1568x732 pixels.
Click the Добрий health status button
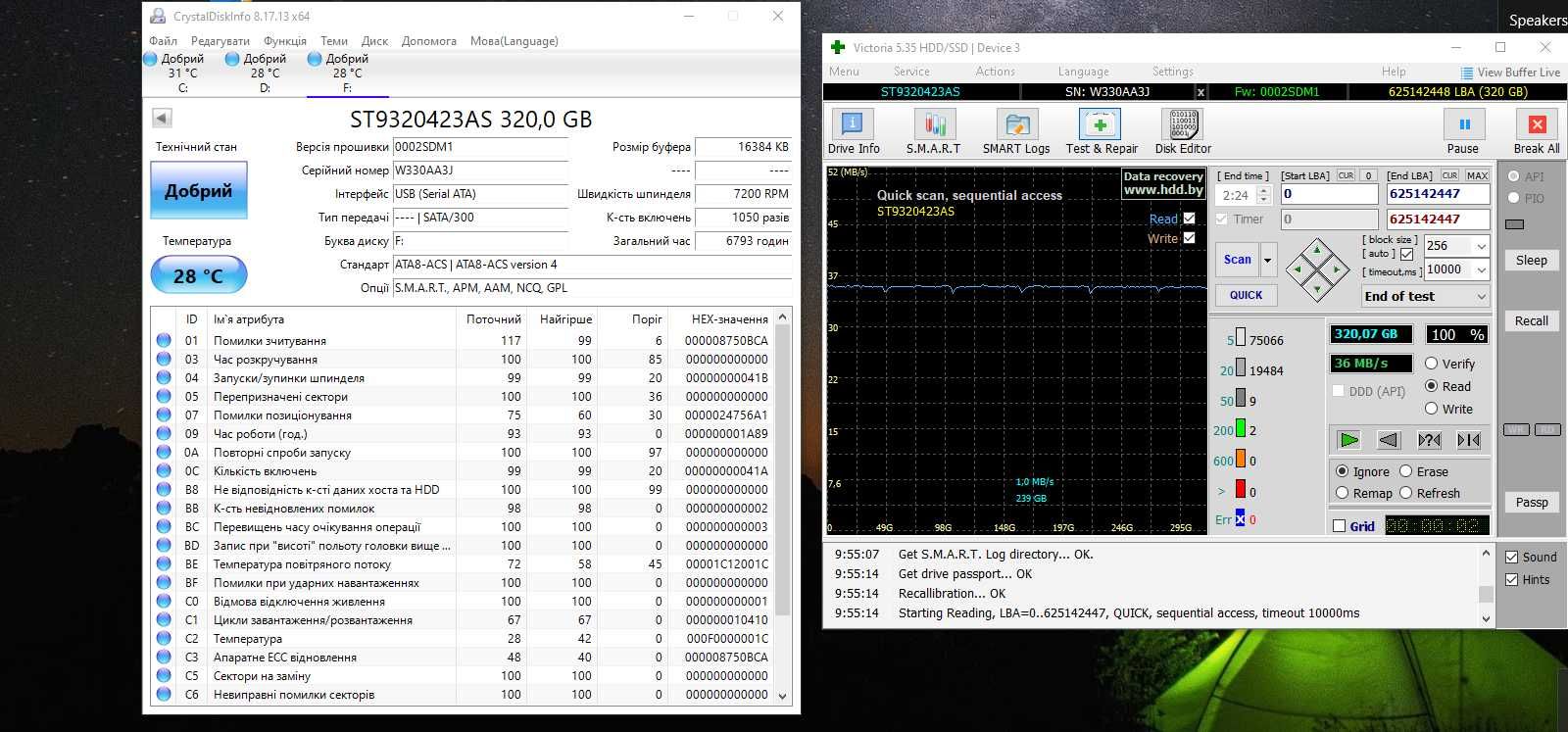point(199,191)
